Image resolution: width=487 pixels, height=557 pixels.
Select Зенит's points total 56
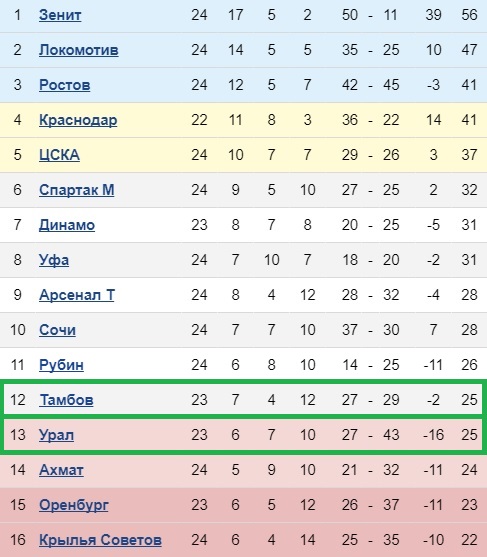[469, 15]
